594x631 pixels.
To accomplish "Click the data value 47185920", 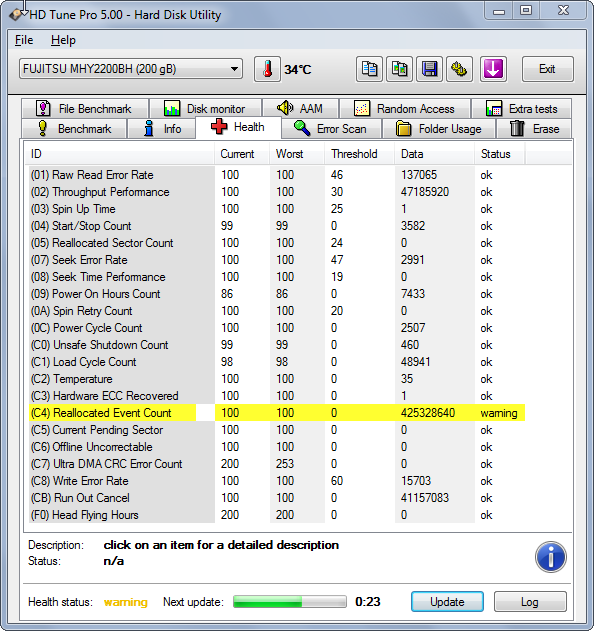I will click(x=425, y=192).
